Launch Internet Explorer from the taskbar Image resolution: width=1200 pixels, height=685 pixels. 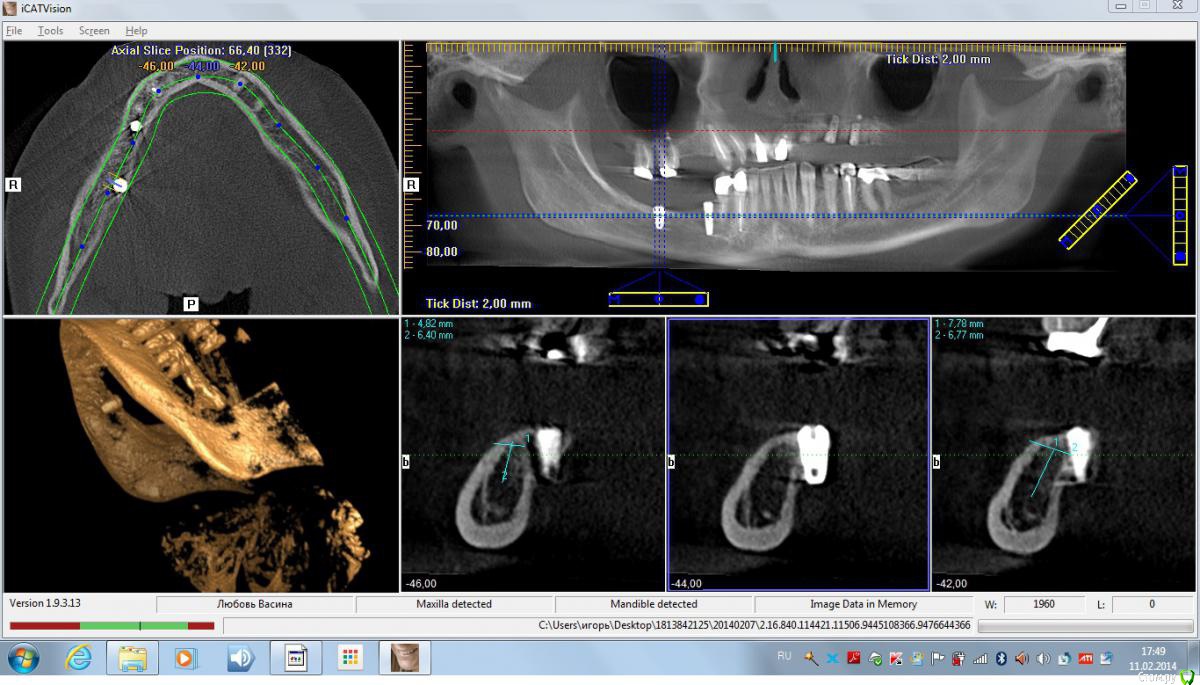(79, 658)
